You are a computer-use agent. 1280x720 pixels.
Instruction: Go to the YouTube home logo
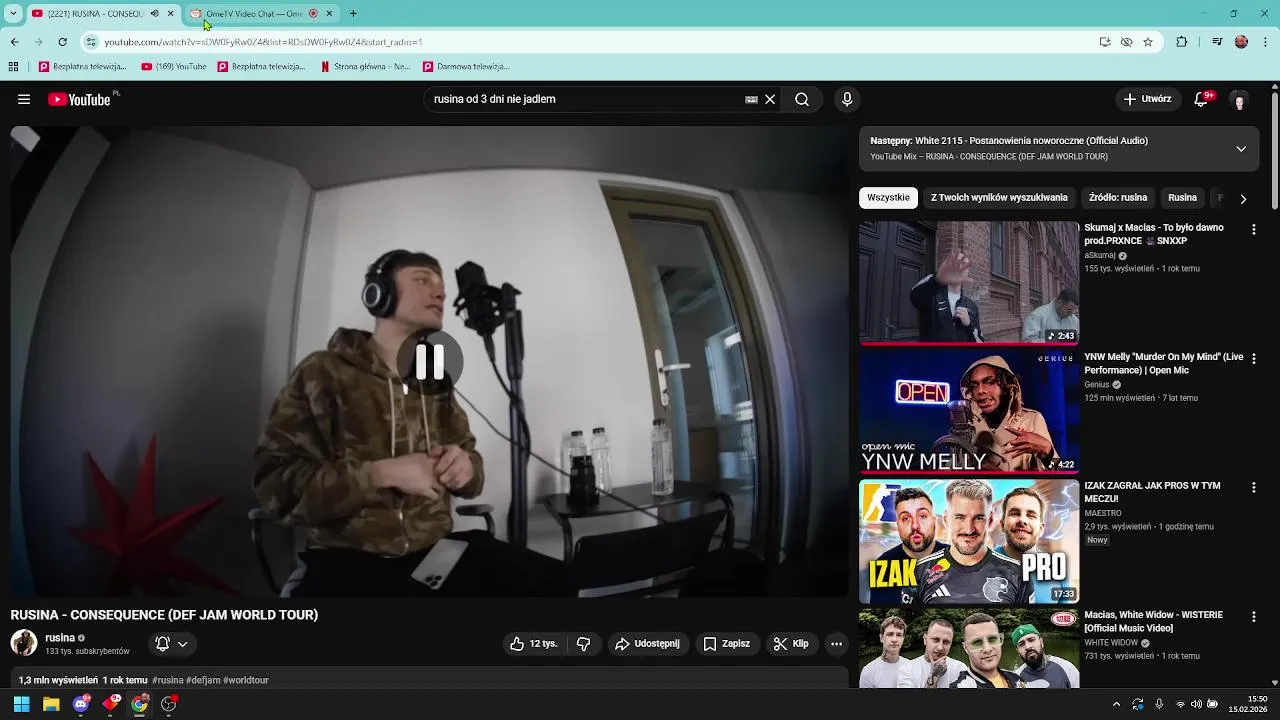(79, 99)
